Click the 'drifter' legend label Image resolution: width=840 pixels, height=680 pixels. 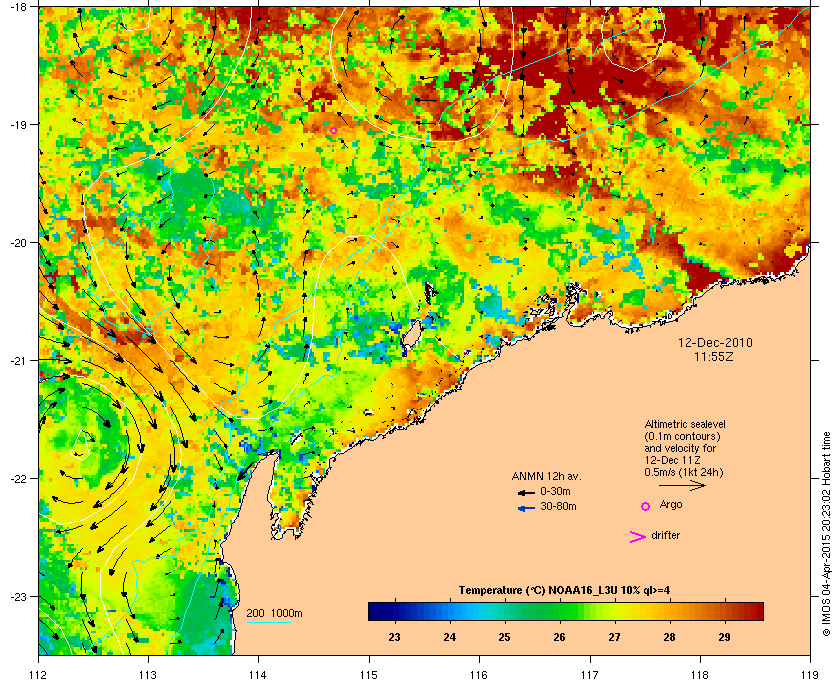[x=665, y=535]
